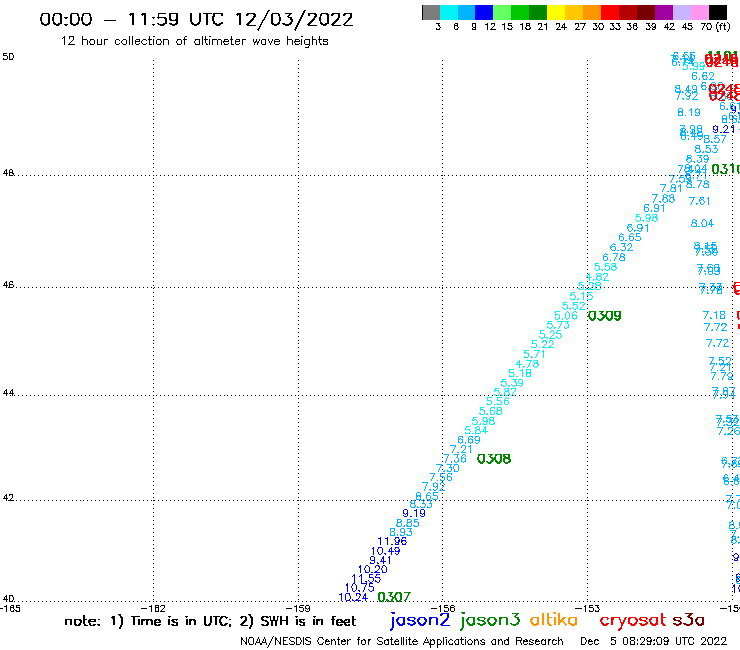Click the wave height value '11.55'
Viewport: 740px width, 650px height.
click(x=366, y=578)
